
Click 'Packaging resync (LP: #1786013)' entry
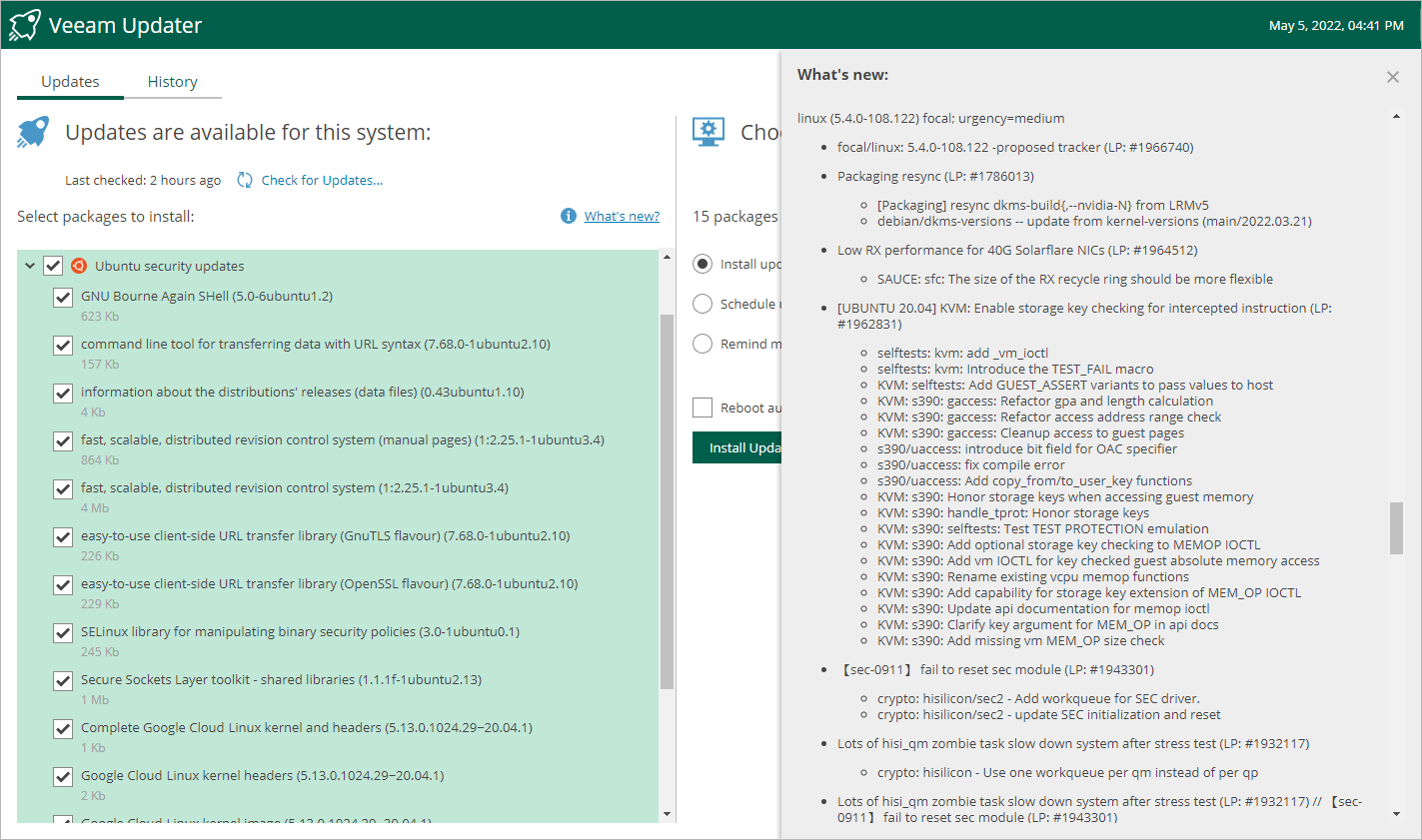click(935, 176)
